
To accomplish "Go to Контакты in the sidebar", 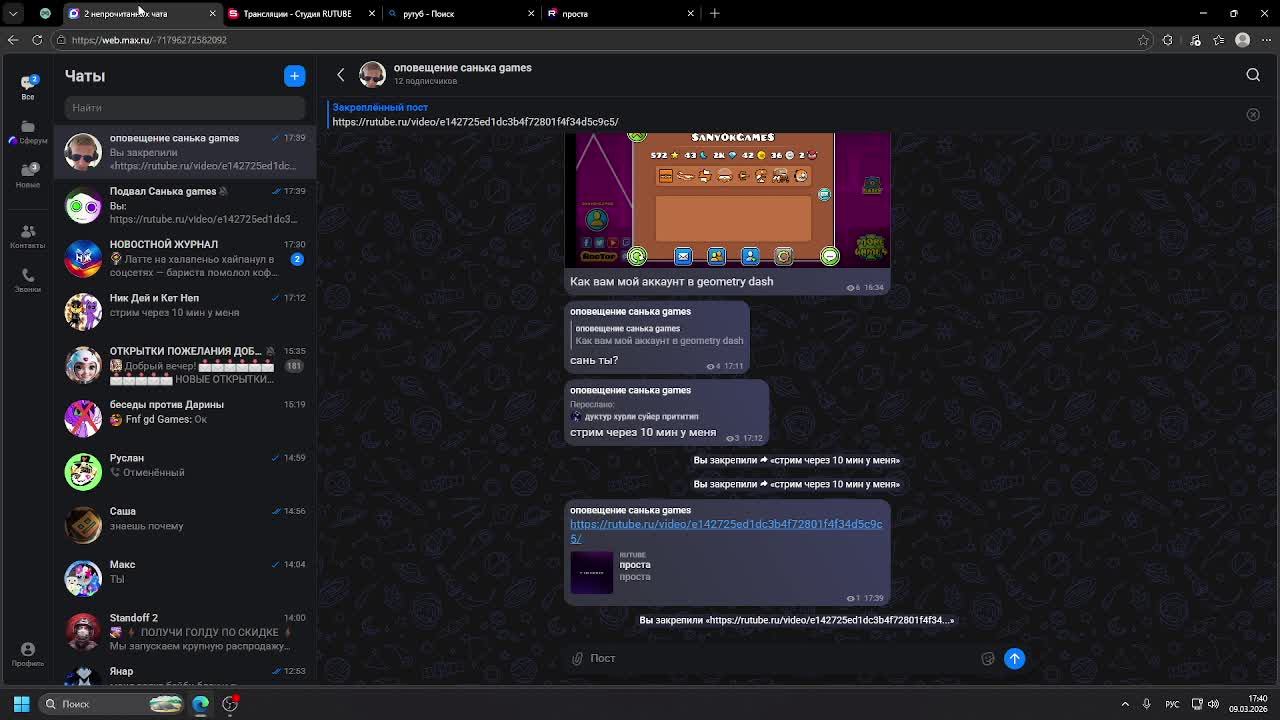I will [28, 236].
